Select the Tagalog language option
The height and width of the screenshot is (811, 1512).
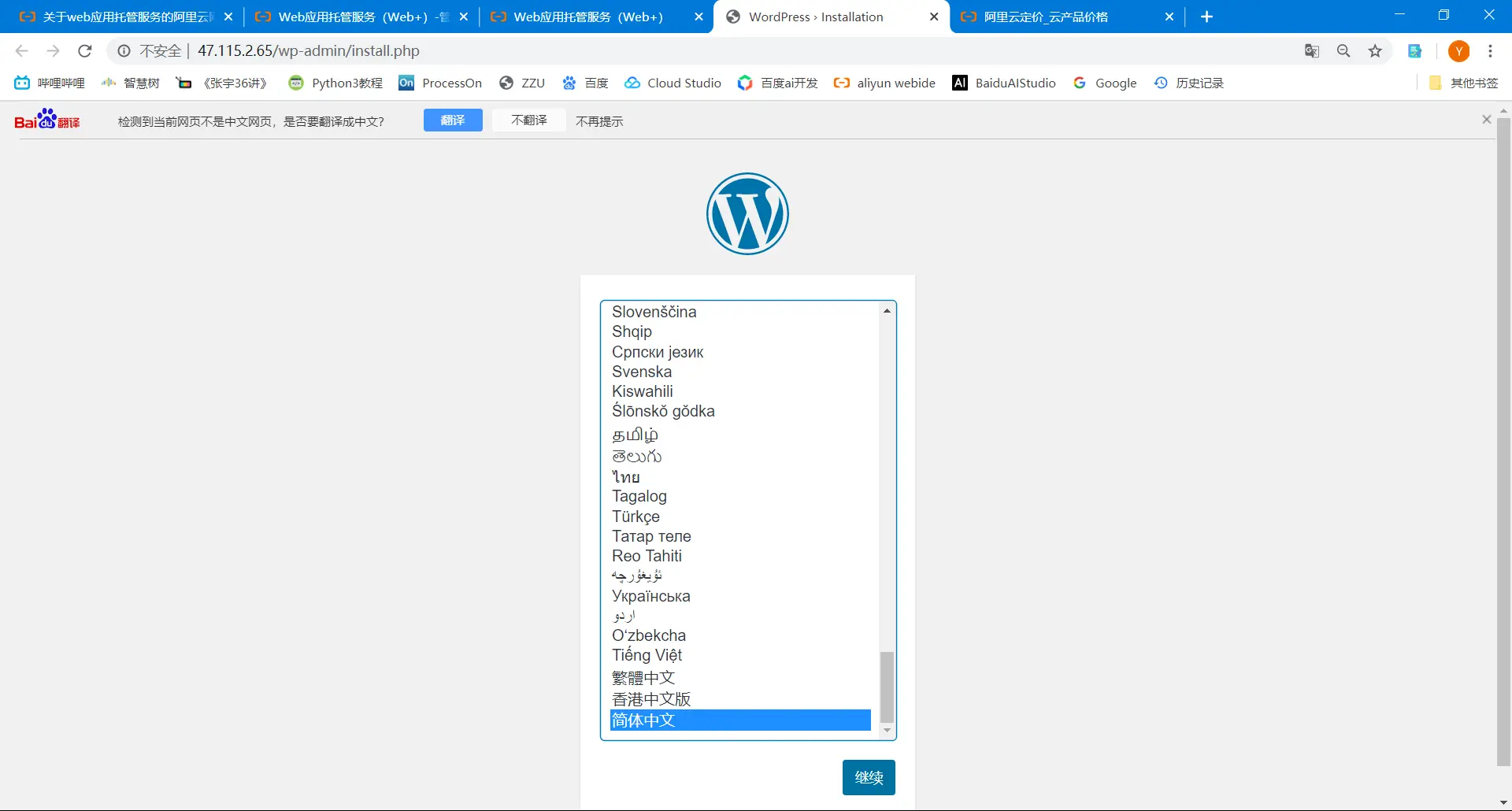click(740, 496)
